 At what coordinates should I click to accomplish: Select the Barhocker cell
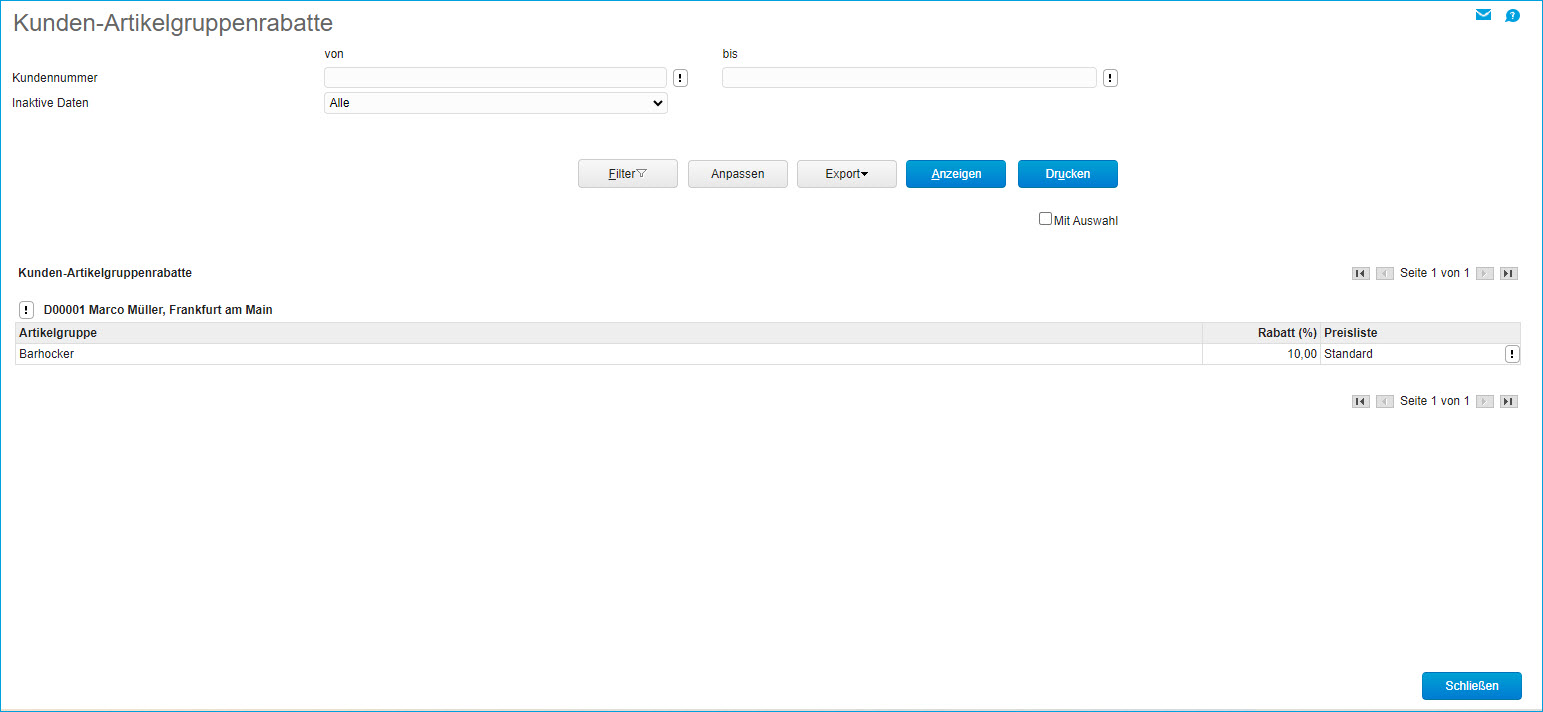tap(609, 354)
